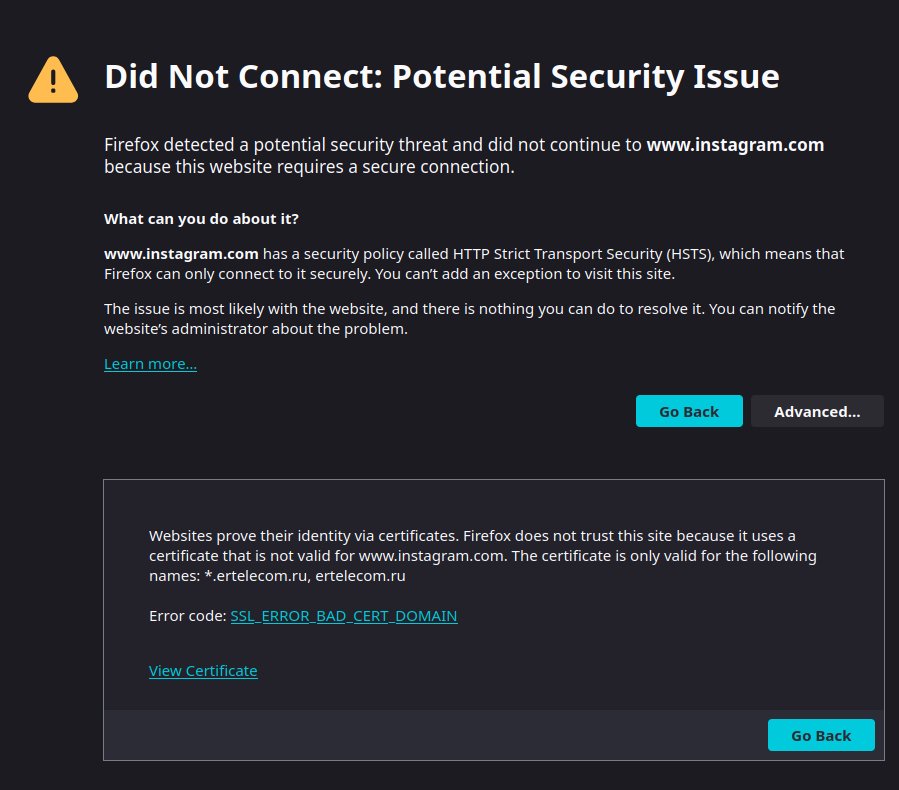Image resolution: width=899 pixels, height=790 pixels.
Task: Click the Did Not Connect page heading
Action: [x=442, y=76]
